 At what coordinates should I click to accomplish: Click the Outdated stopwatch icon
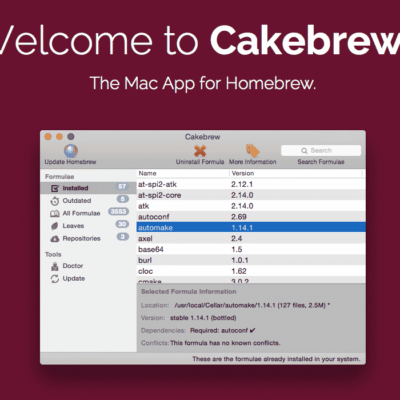coord(55,201)
